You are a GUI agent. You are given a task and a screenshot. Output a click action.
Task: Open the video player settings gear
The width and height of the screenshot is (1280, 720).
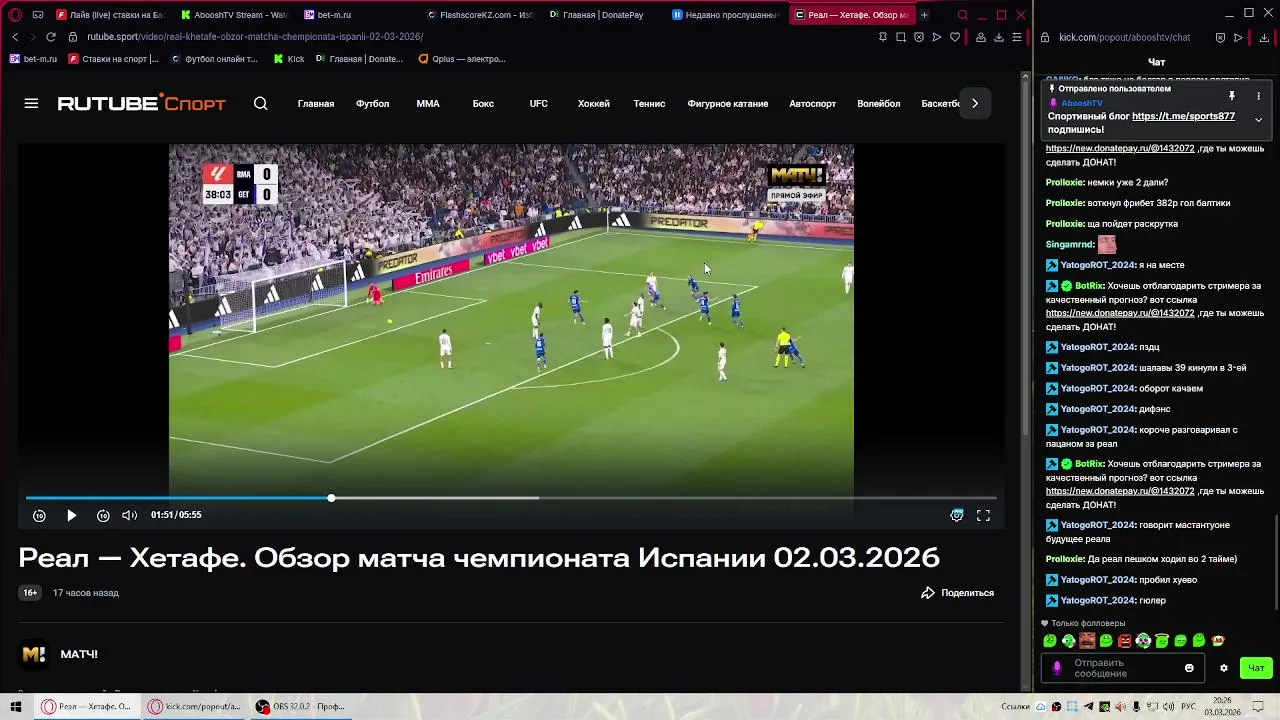[957, 515]
